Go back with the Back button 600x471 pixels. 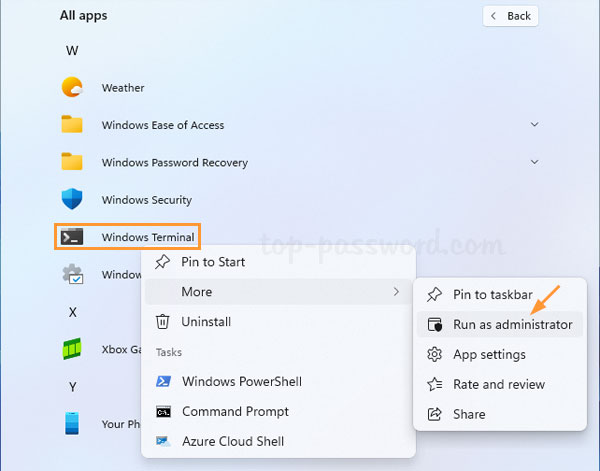point(510,16)
